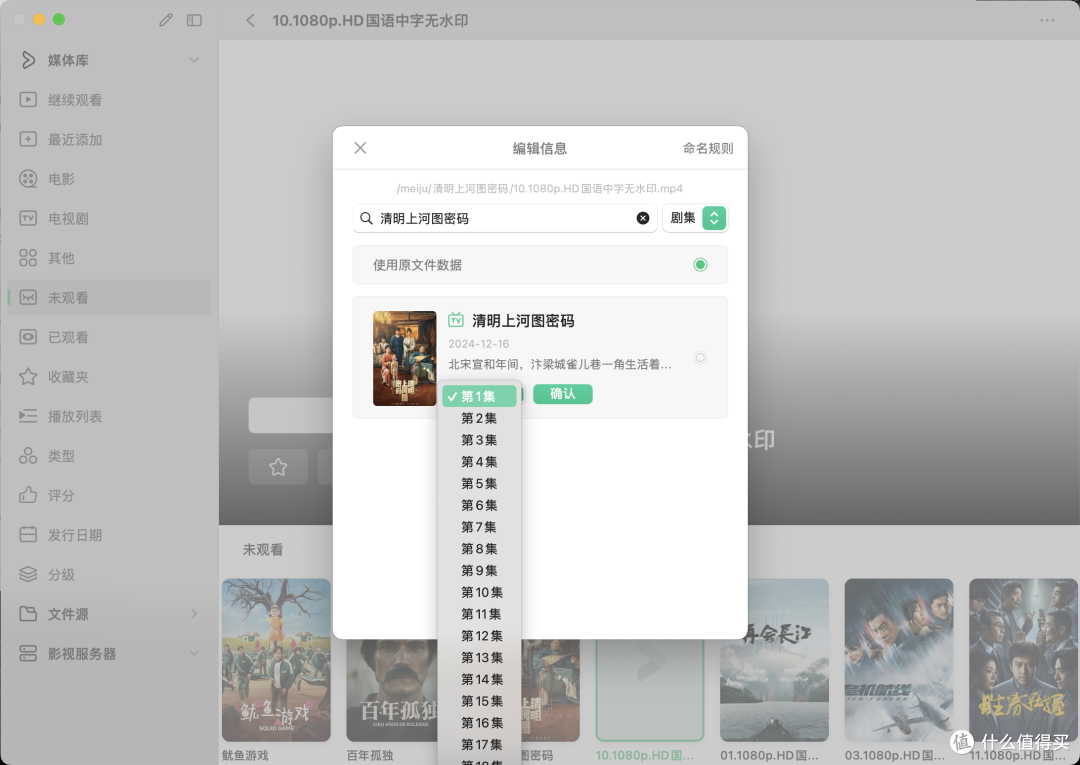1080x765 pixels.
Task: Click the 文件源 folder icon
Action: [28, 614]
